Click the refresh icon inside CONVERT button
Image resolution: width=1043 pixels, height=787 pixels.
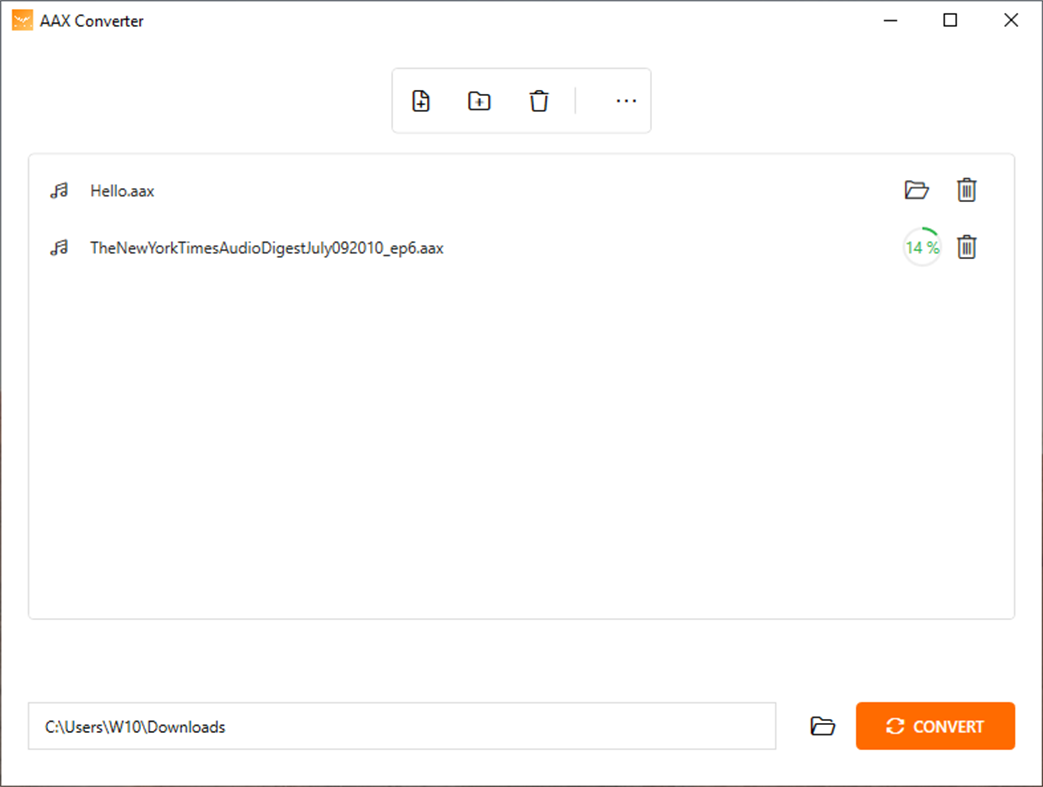click(x=895, y=726)
